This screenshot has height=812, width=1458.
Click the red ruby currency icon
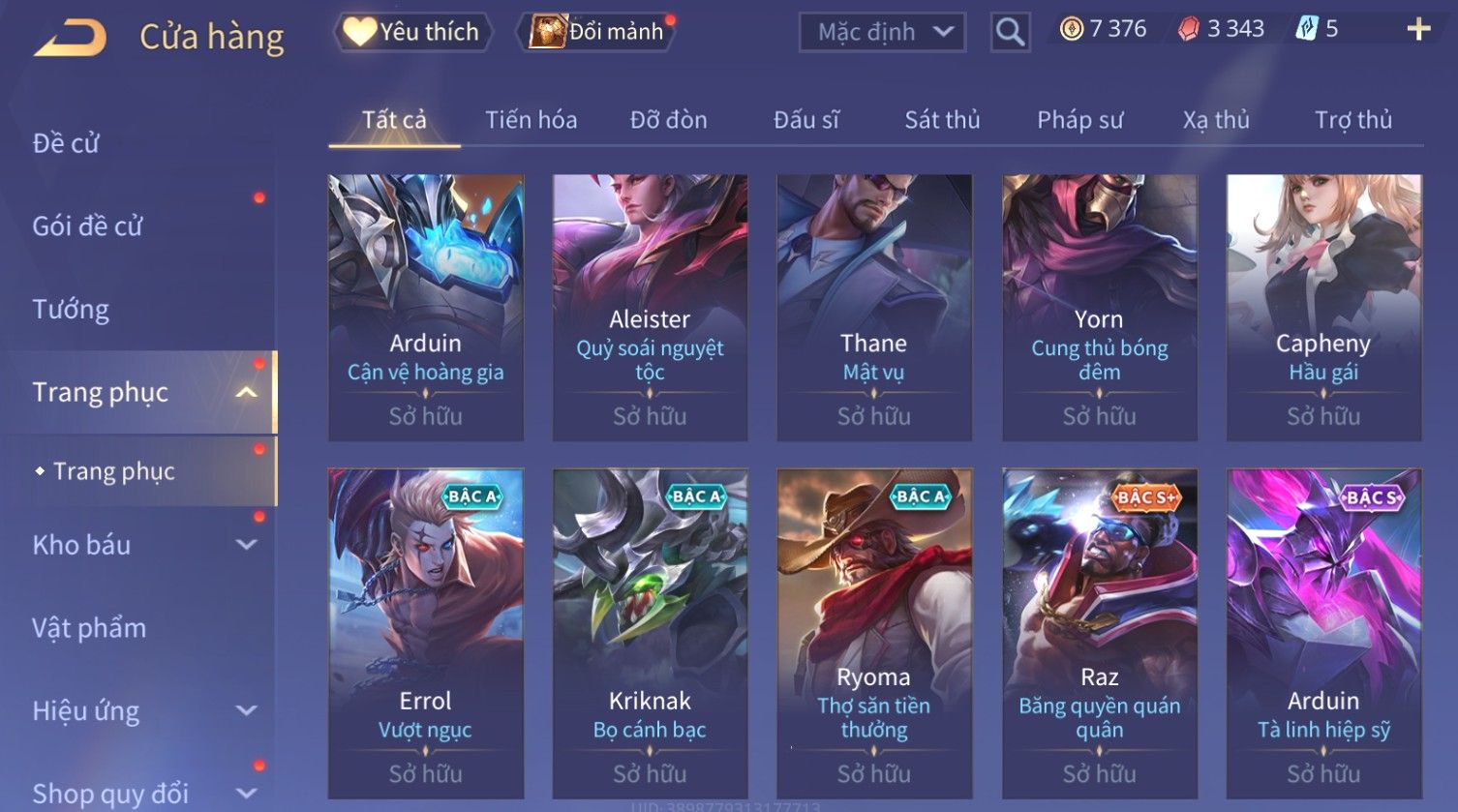1188,29
